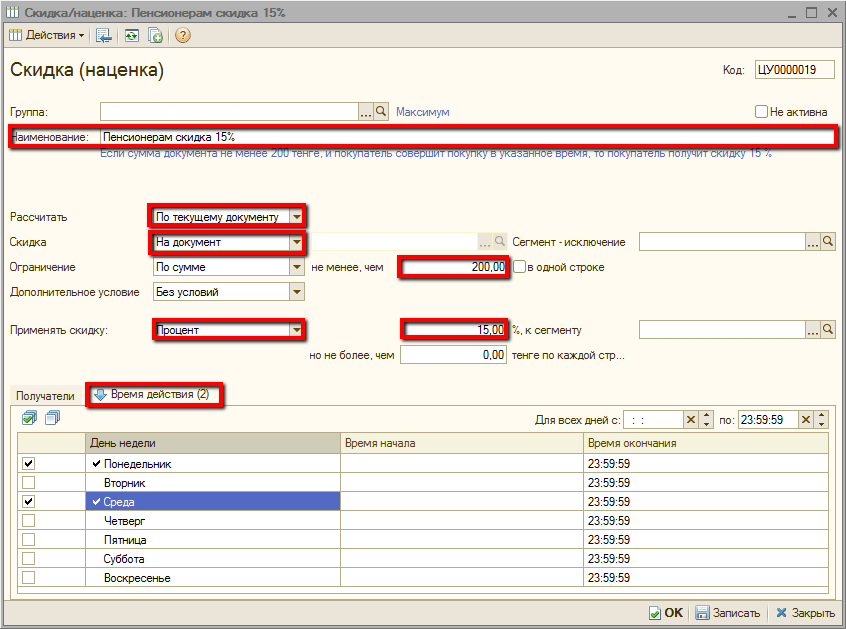The image size is (846, 629).
Task: Click the go-to-list icon in toolbar
Action: 104,35
